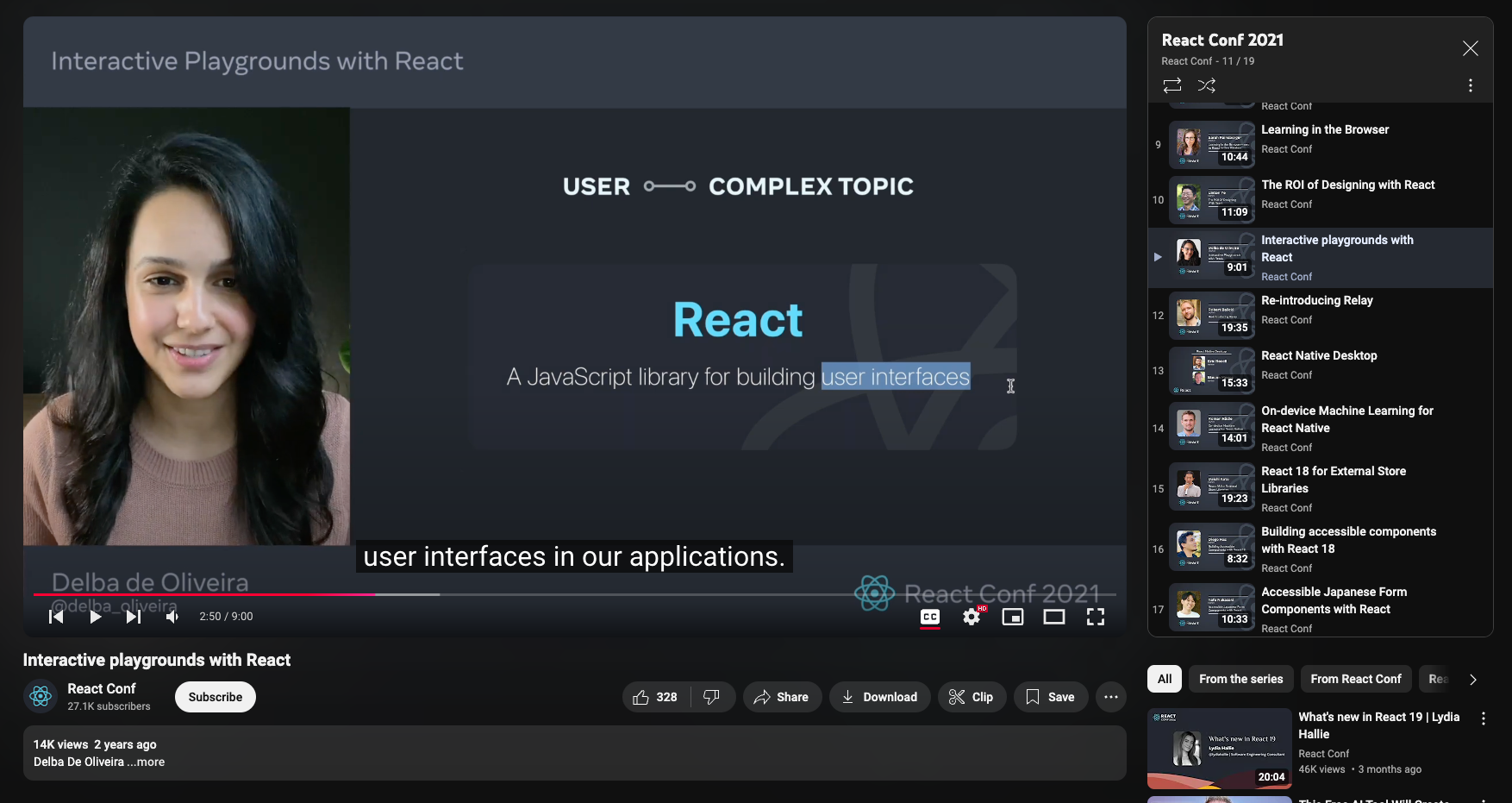Enter fullscreen view
The height and width of the screenshot is (803, 1512).
[1096, 616]
